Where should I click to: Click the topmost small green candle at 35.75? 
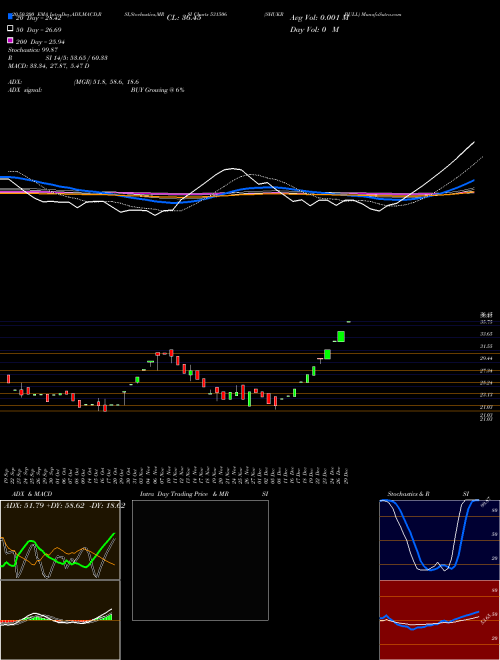348,322
